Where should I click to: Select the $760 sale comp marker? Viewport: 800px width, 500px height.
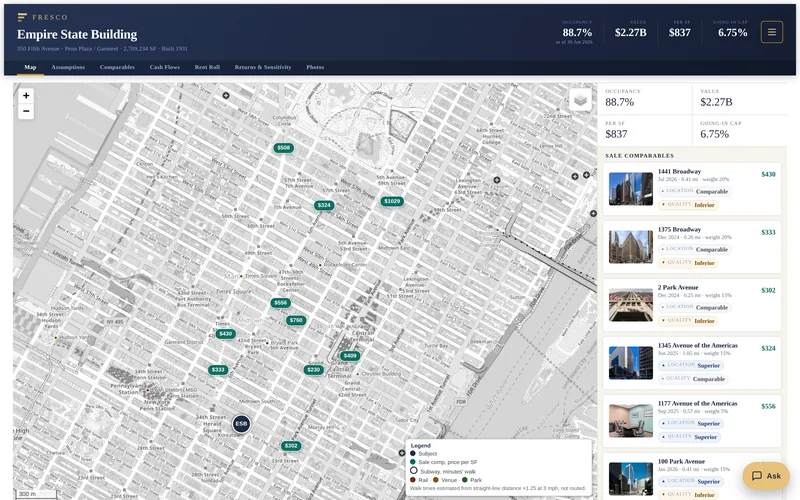tap(296, 320)
